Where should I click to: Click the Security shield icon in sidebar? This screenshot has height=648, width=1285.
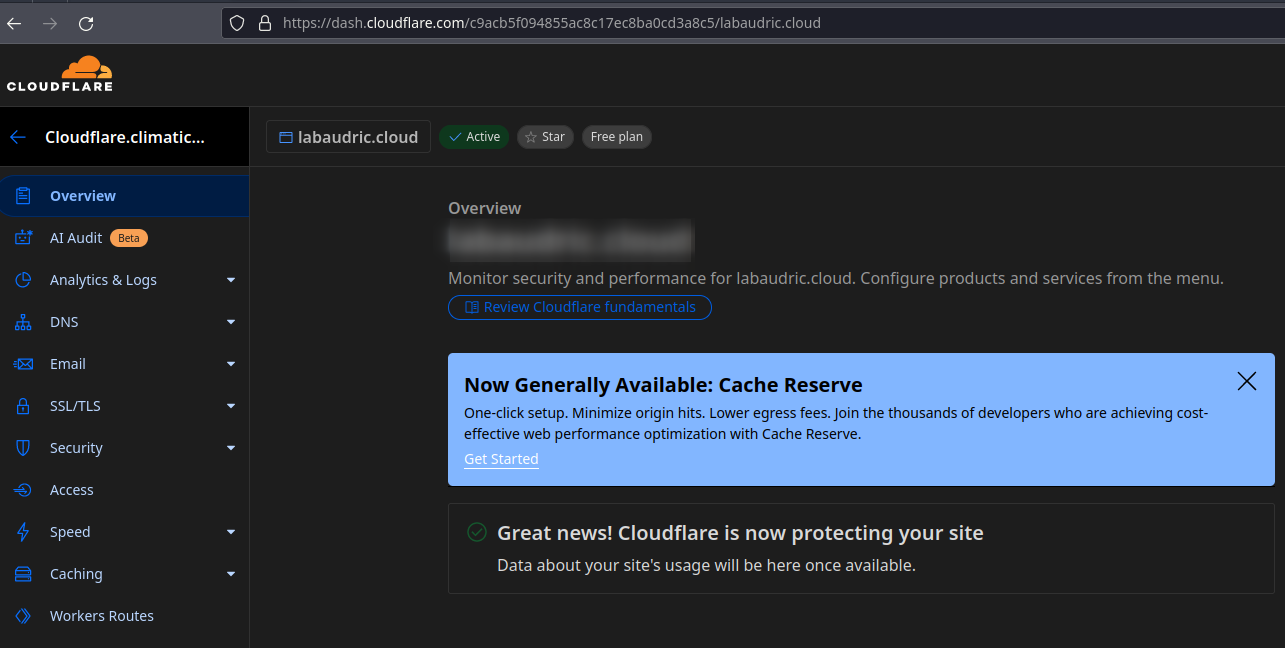23,448
